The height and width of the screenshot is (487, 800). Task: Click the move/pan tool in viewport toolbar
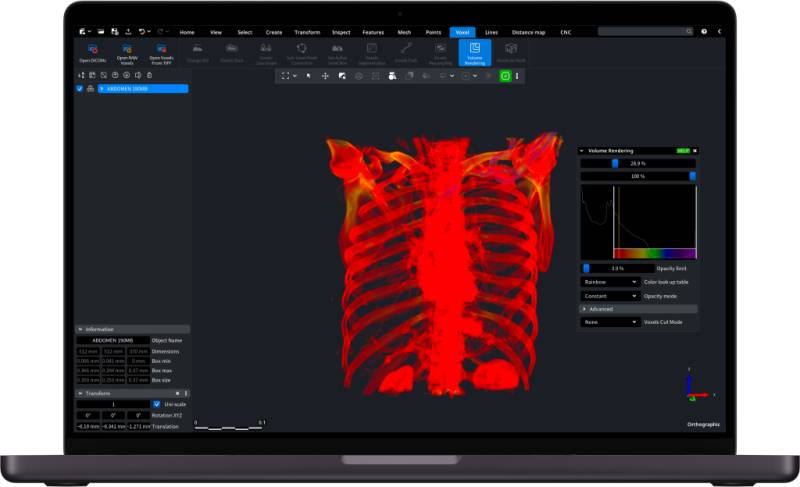pos(325,76)
